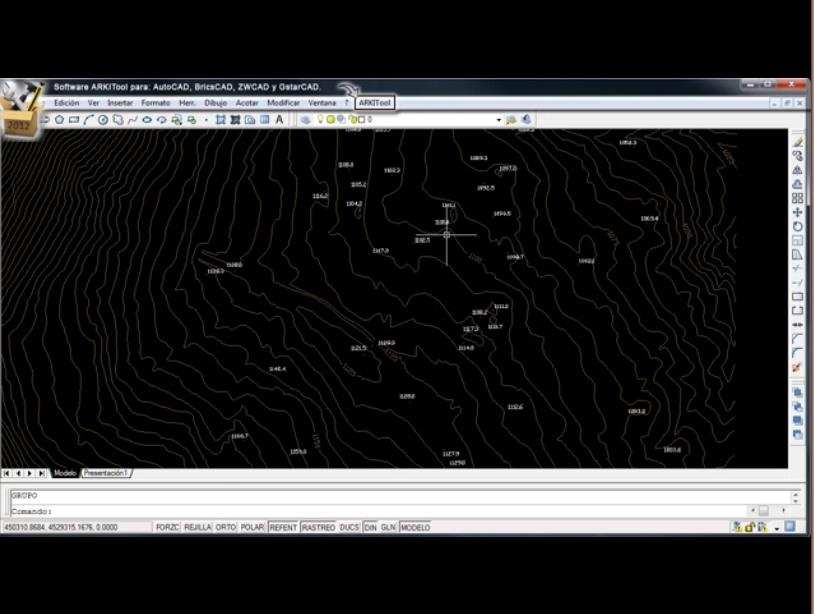Select the Erase tool in modify toolbar
The height and width of the screenshot is (614, 814).
pos(797,142)
